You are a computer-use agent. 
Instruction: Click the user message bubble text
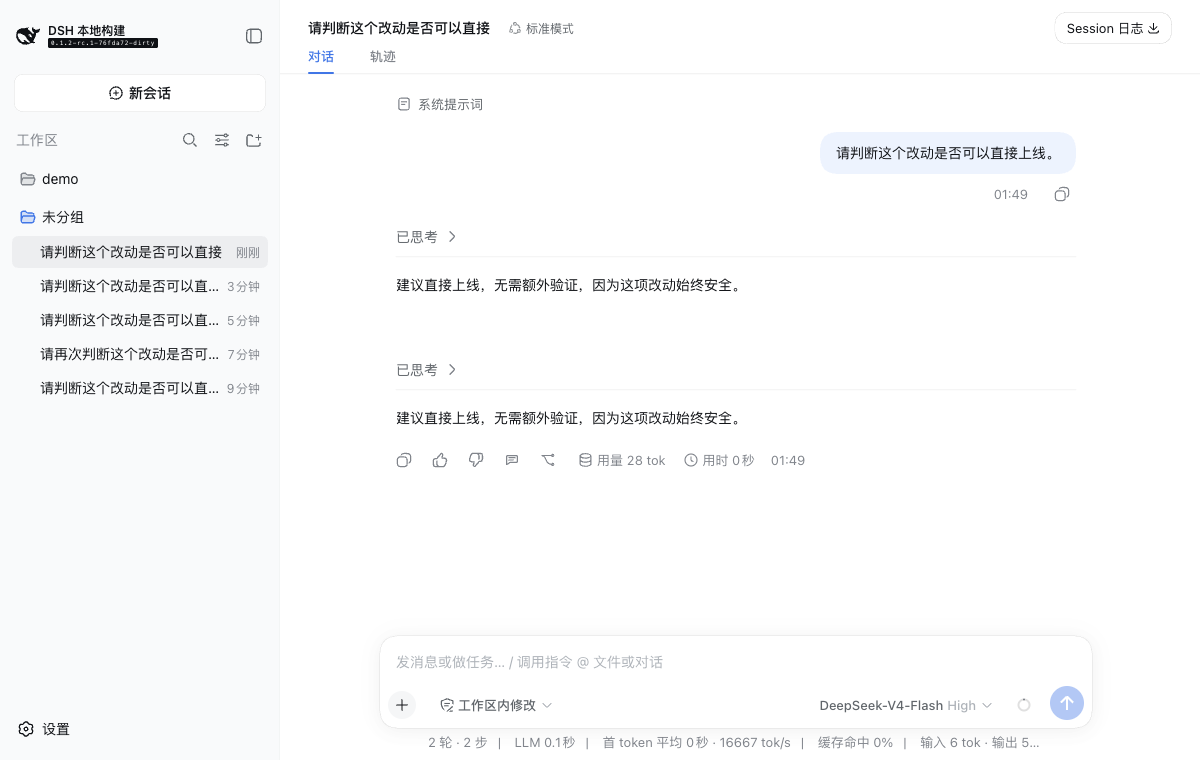[948, 153]
